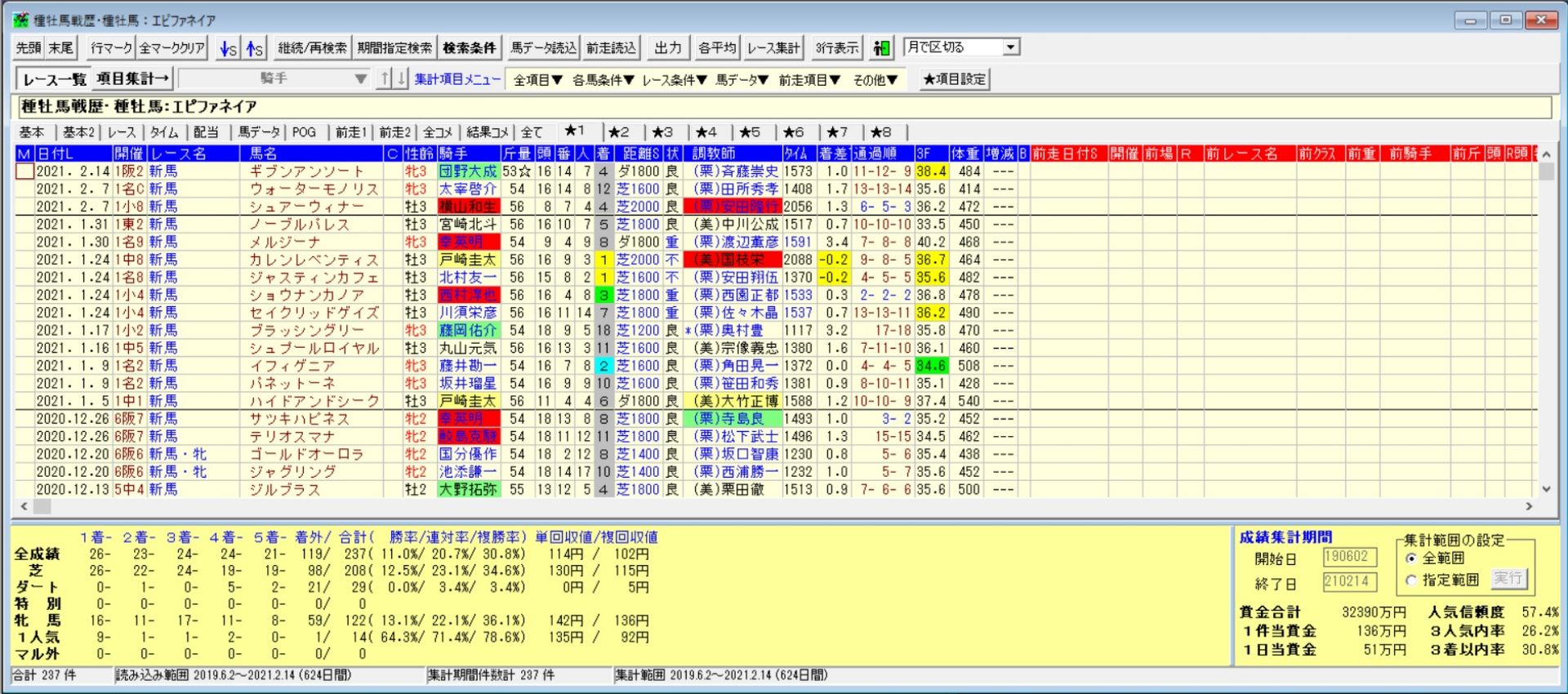This screenshot has width=1568, height=694.
Task: Switch to the 結果コメ tab
Action: [x=487, y=132]
